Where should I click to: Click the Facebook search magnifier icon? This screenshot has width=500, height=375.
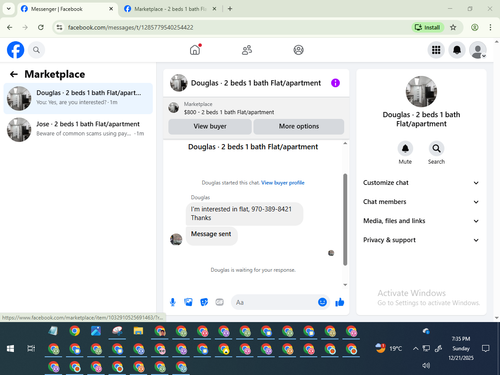[36, 50]
